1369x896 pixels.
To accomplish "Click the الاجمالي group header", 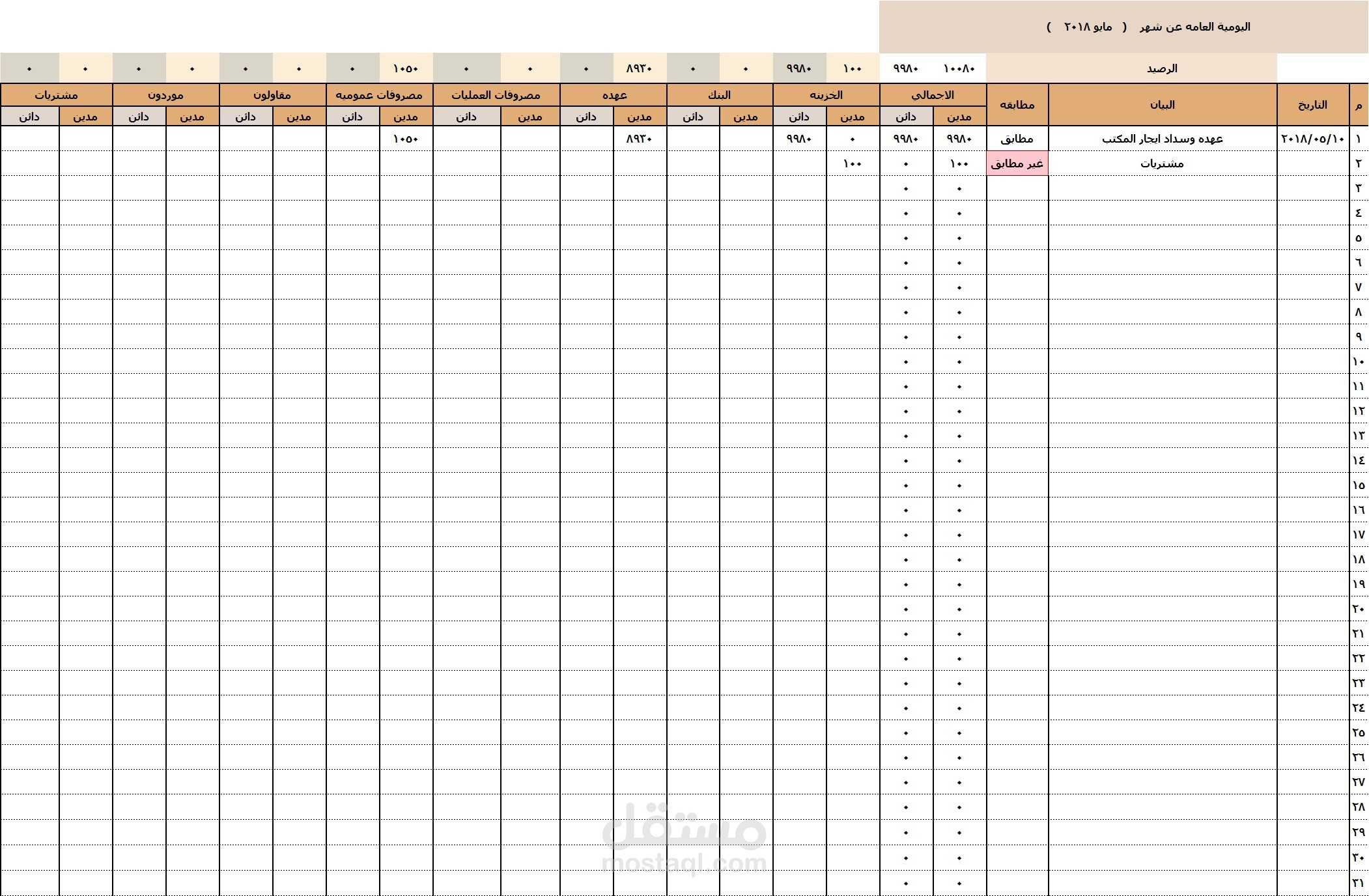I will click(x=933, y=95).
